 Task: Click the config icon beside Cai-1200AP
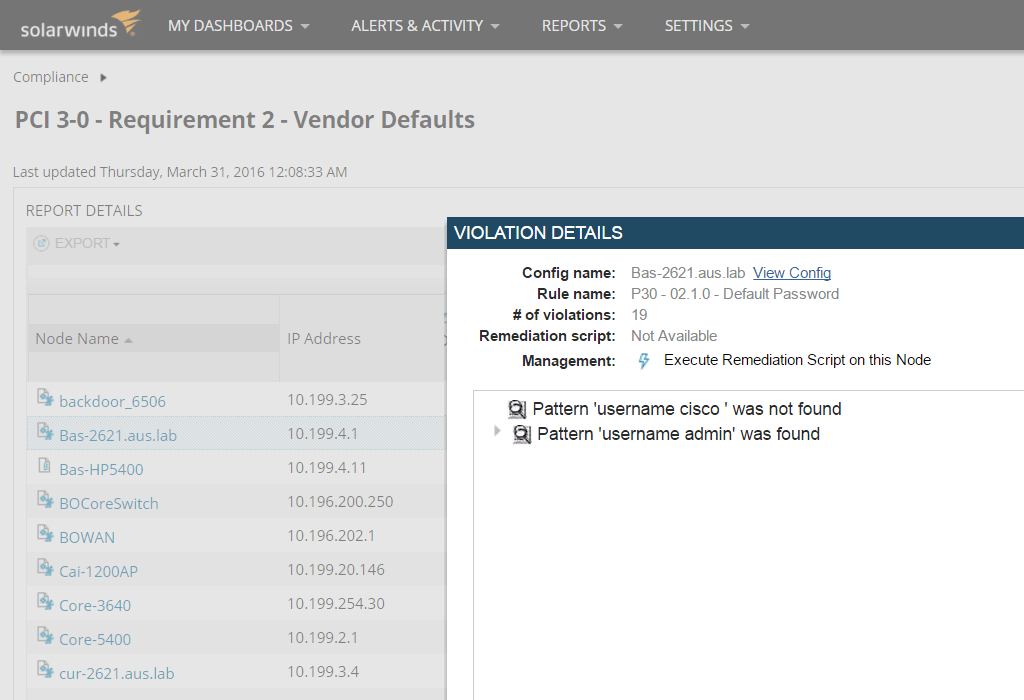tap(45, 567)
